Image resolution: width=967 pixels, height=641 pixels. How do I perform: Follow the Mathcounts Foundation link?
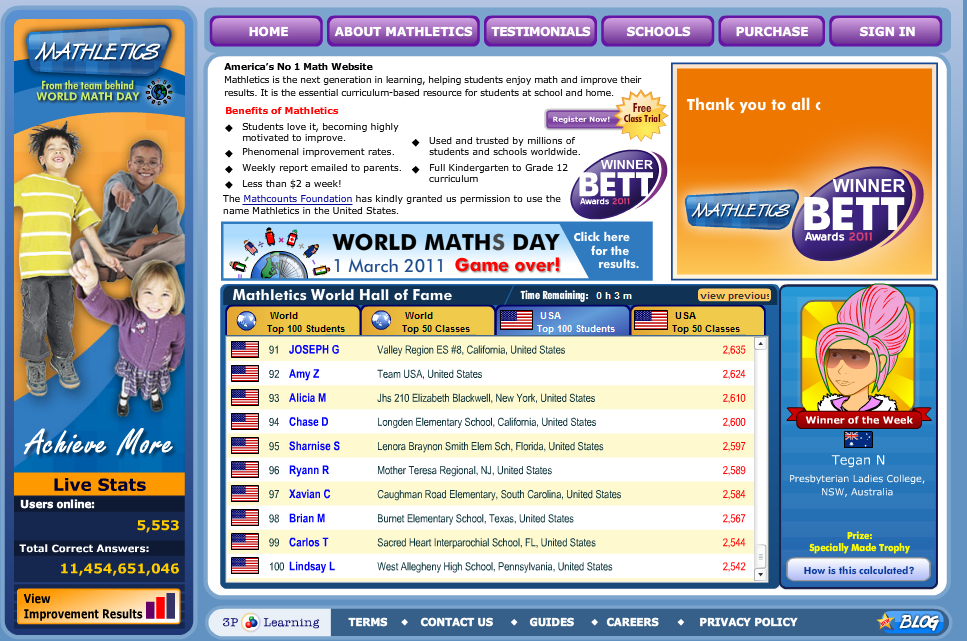(297, 199)
